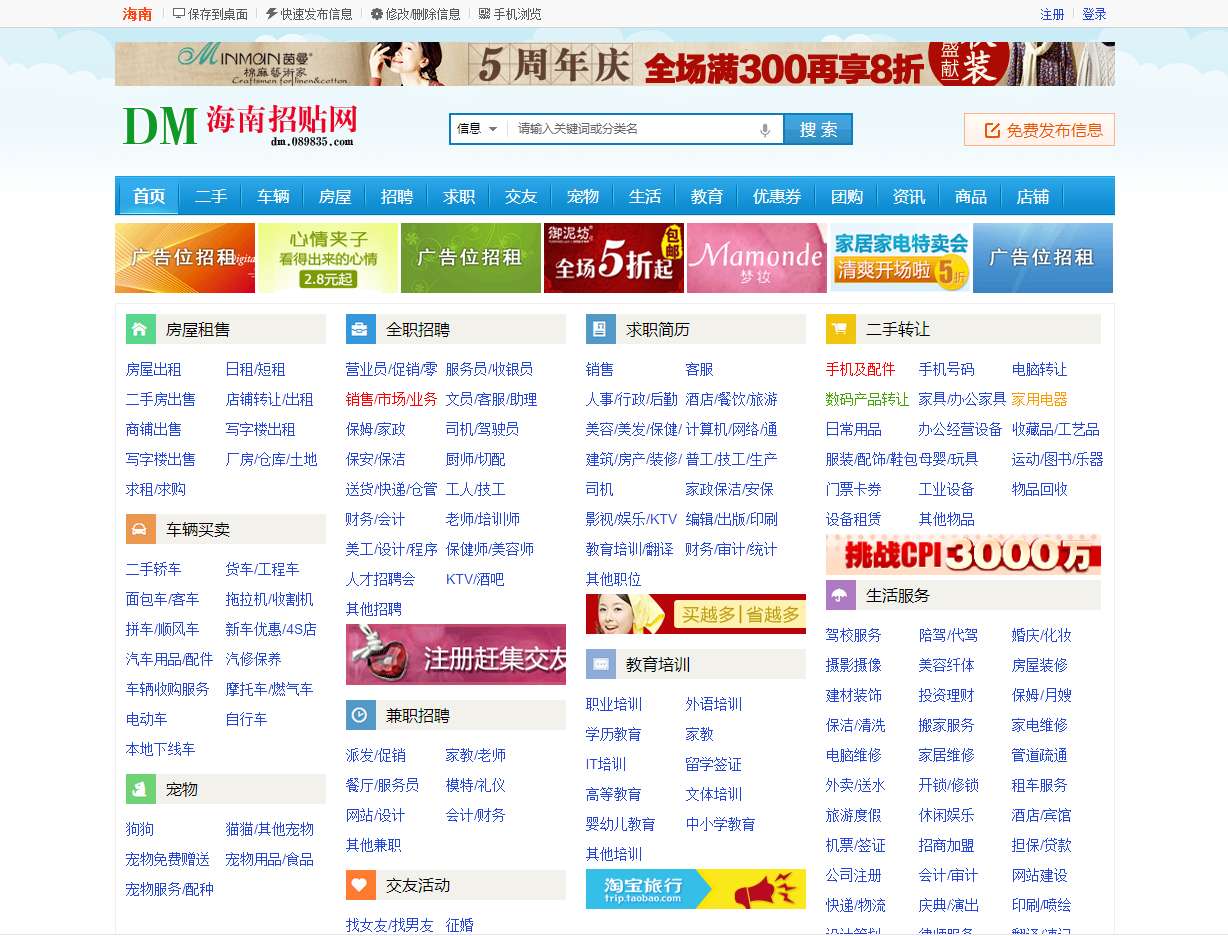Click the heart icon beside 交友活动

click(x=360, y=885)
